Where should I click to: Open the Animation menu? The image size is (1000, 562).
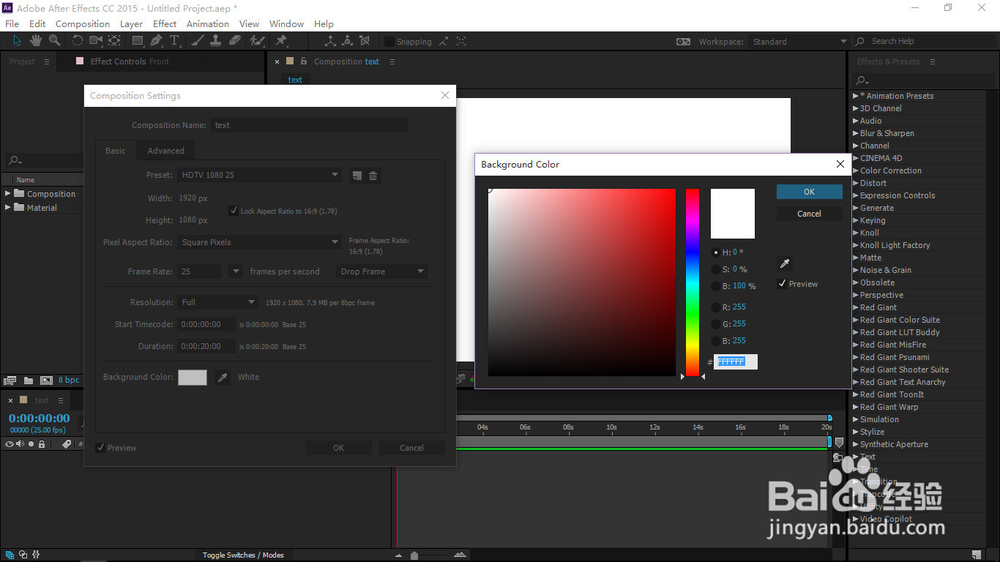pos(207,24)
